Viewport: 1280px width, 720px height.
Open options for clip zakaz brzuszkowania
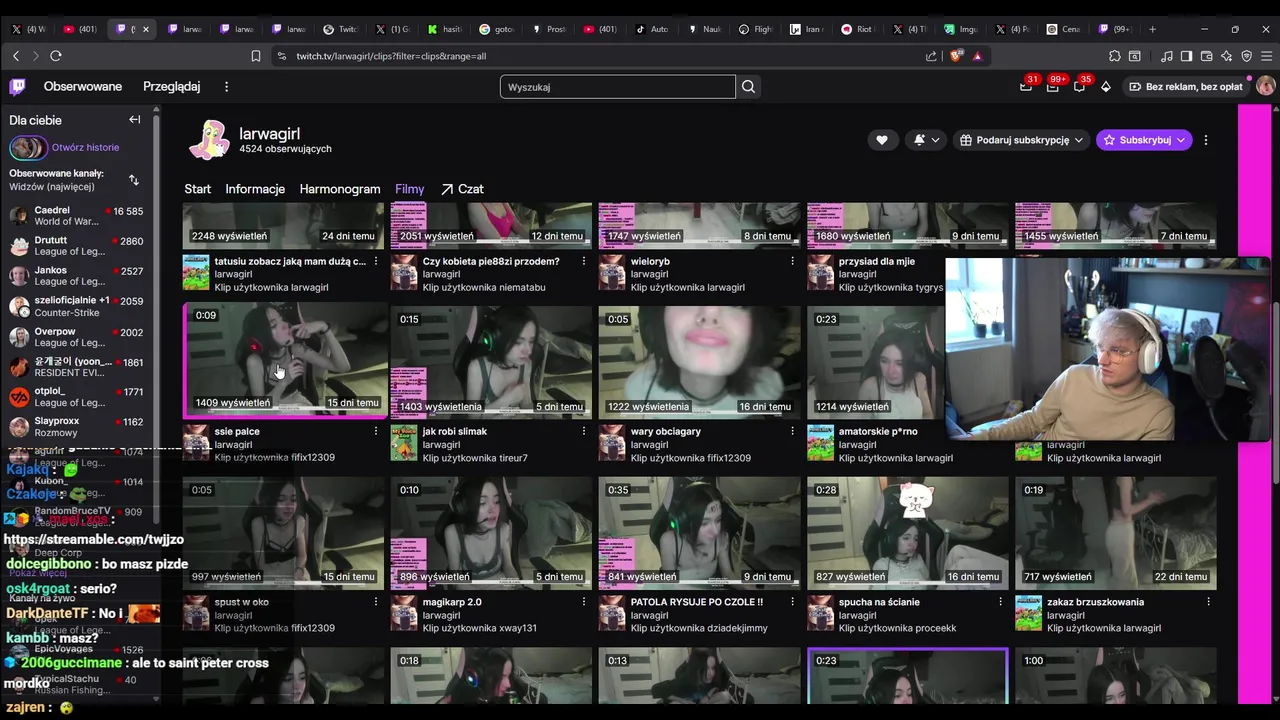[1208, 602]
